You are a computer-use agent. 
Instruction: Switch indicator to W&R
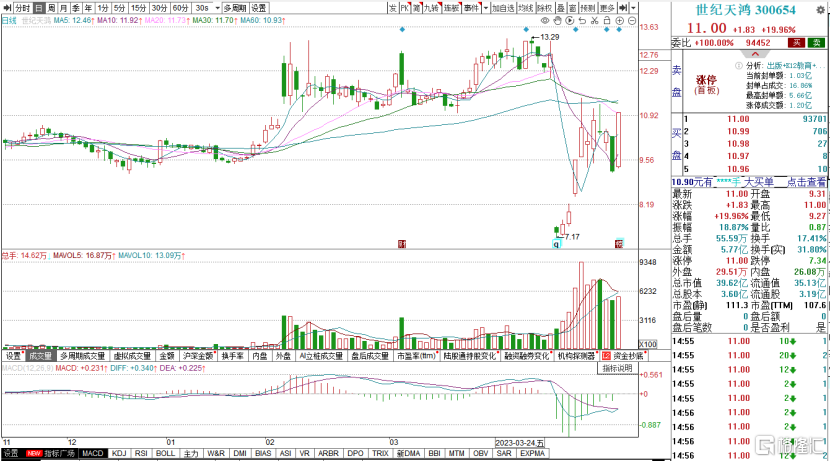pos(216,454)
